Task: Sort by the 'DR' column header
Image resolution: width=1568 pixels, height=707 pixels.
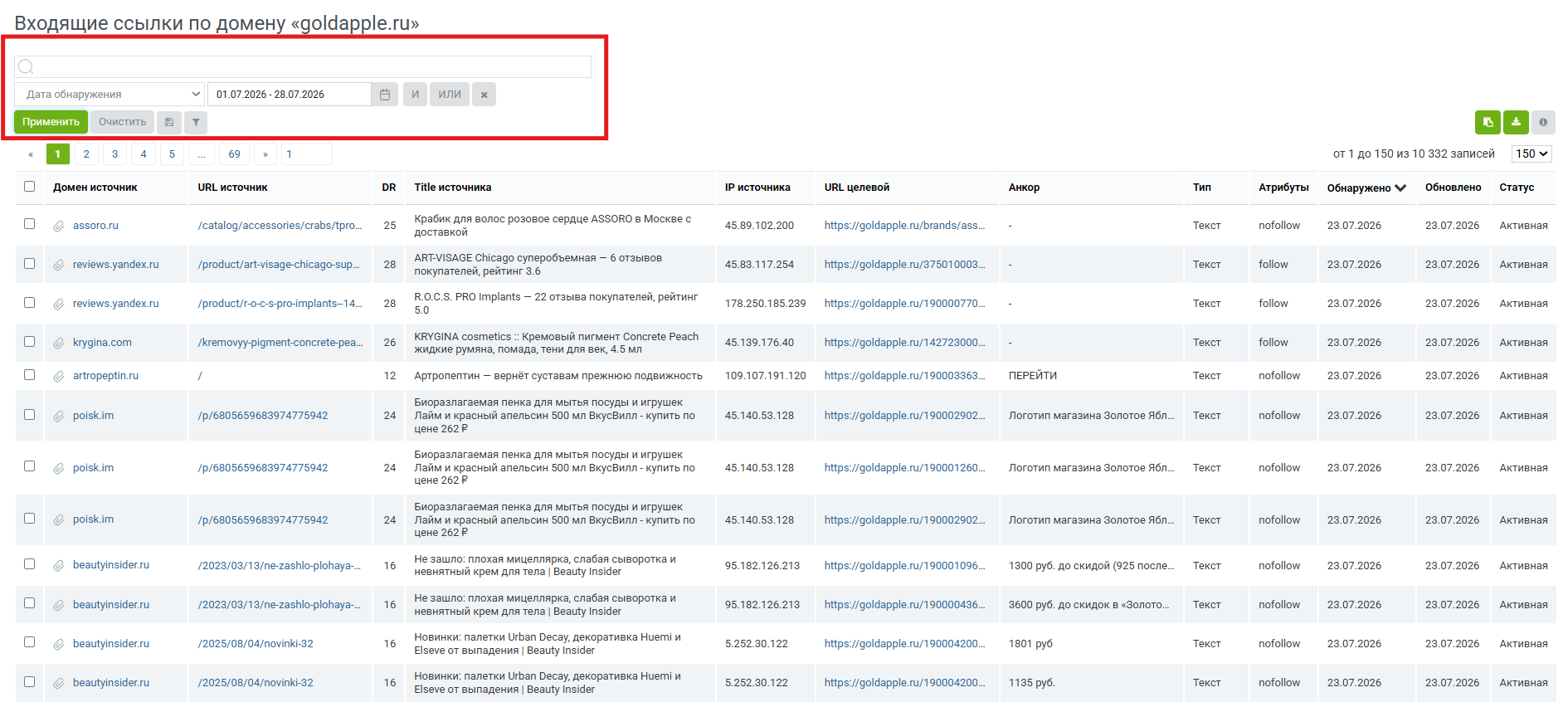Action: tap(389, 188)
